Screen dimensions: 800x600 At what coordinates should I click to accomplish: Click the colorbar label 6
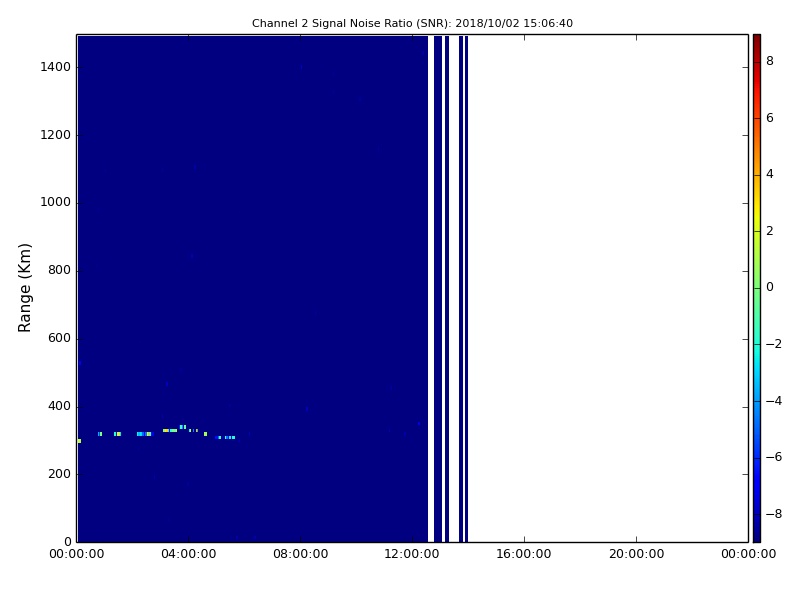point(770,118)
